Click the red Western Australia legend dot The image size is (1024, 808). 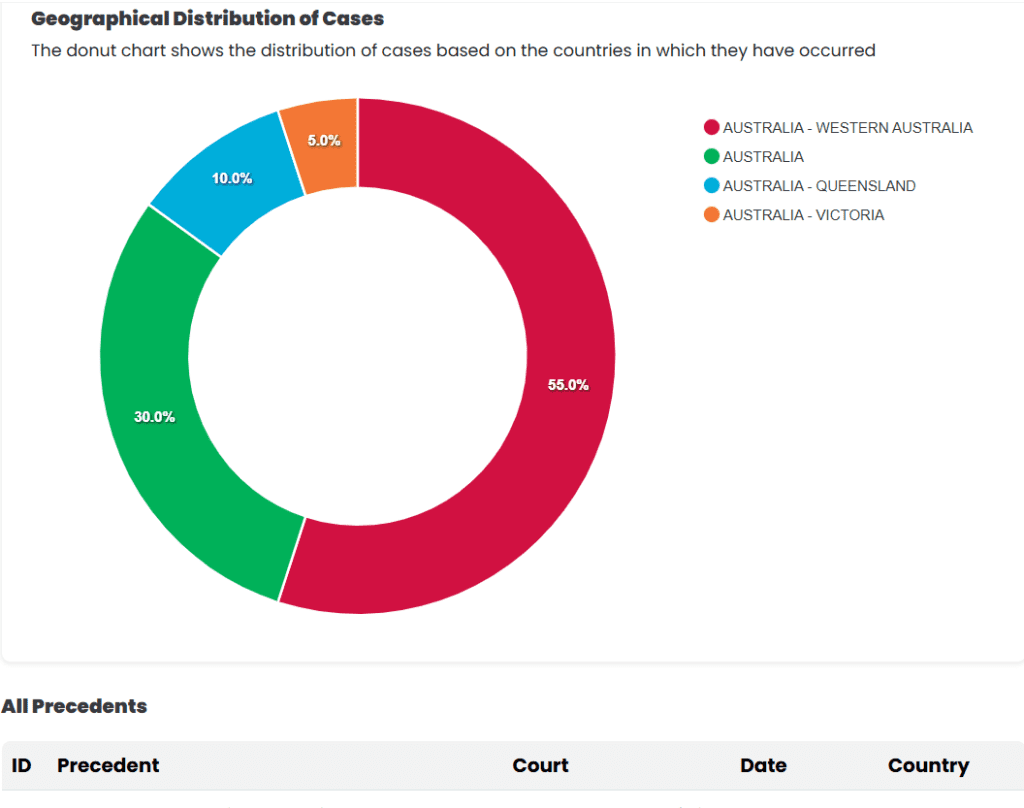click(x=711, y=127)
